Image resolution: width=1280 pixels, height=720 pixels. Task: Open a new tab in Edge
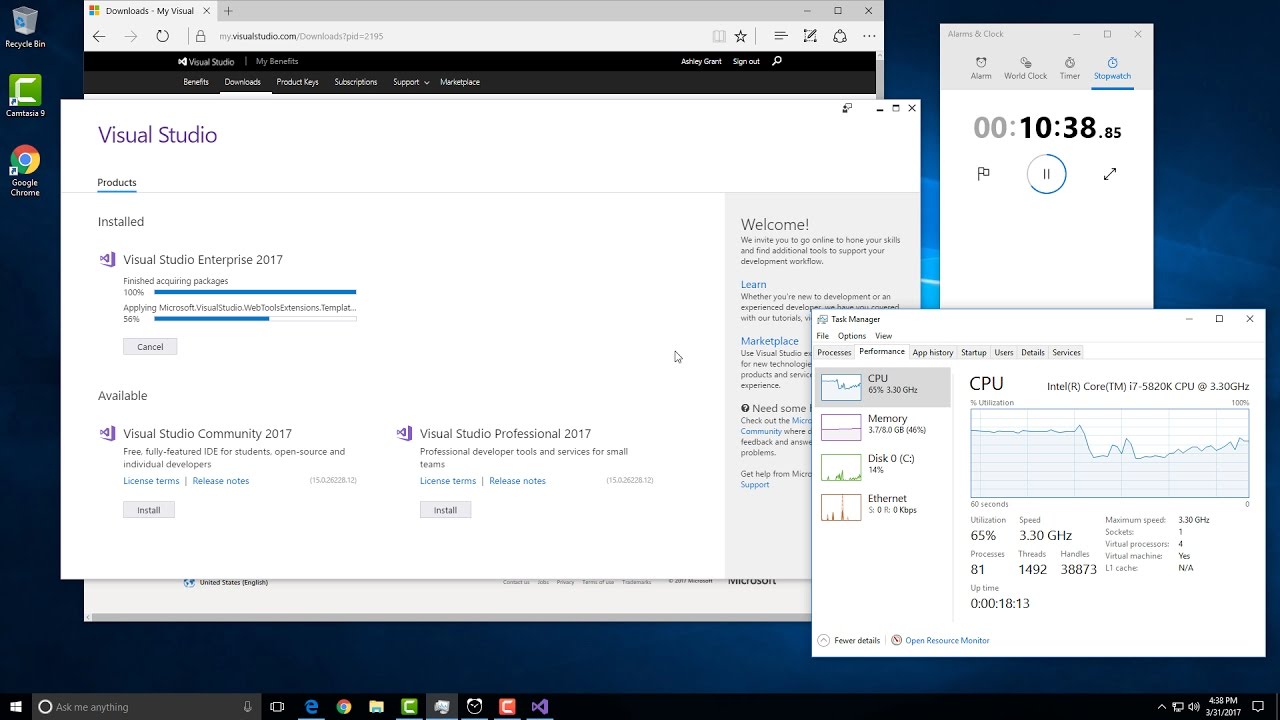tap(228, 11)
